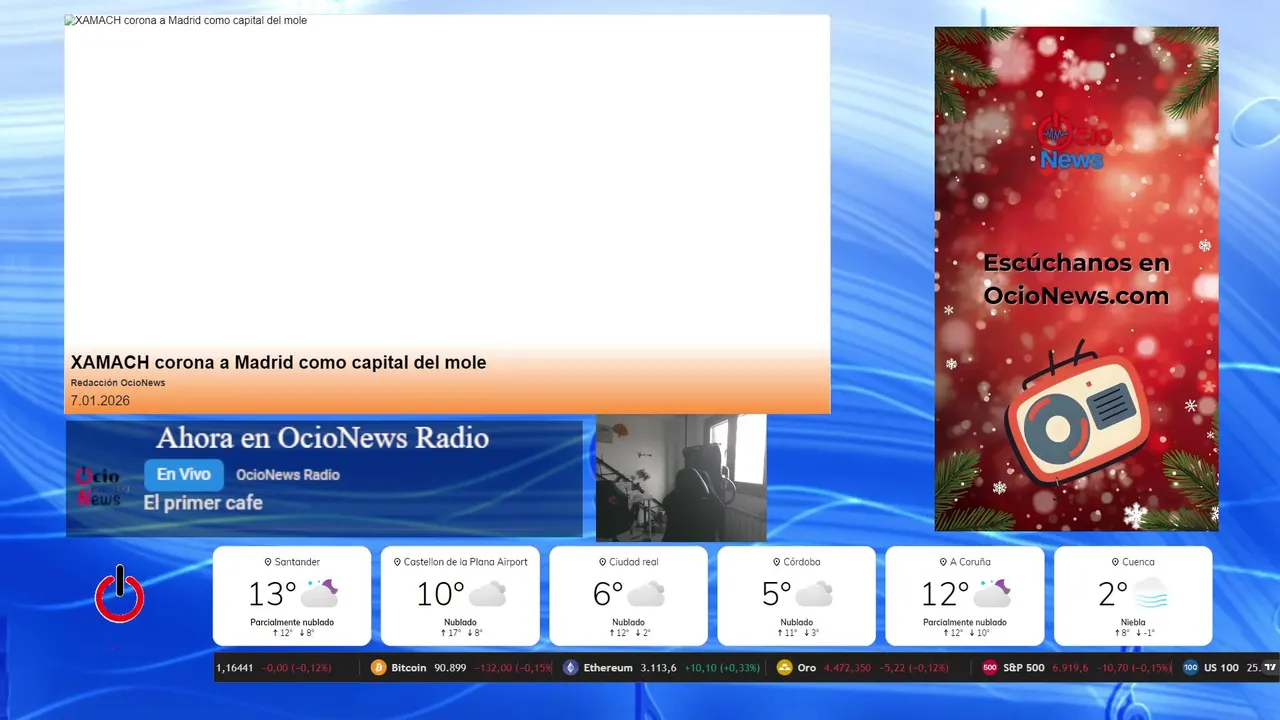The width and height of the screenshot is (1280, 720).
Task: Click the 5° temperature for Córdoba
Action: point(777,594)
